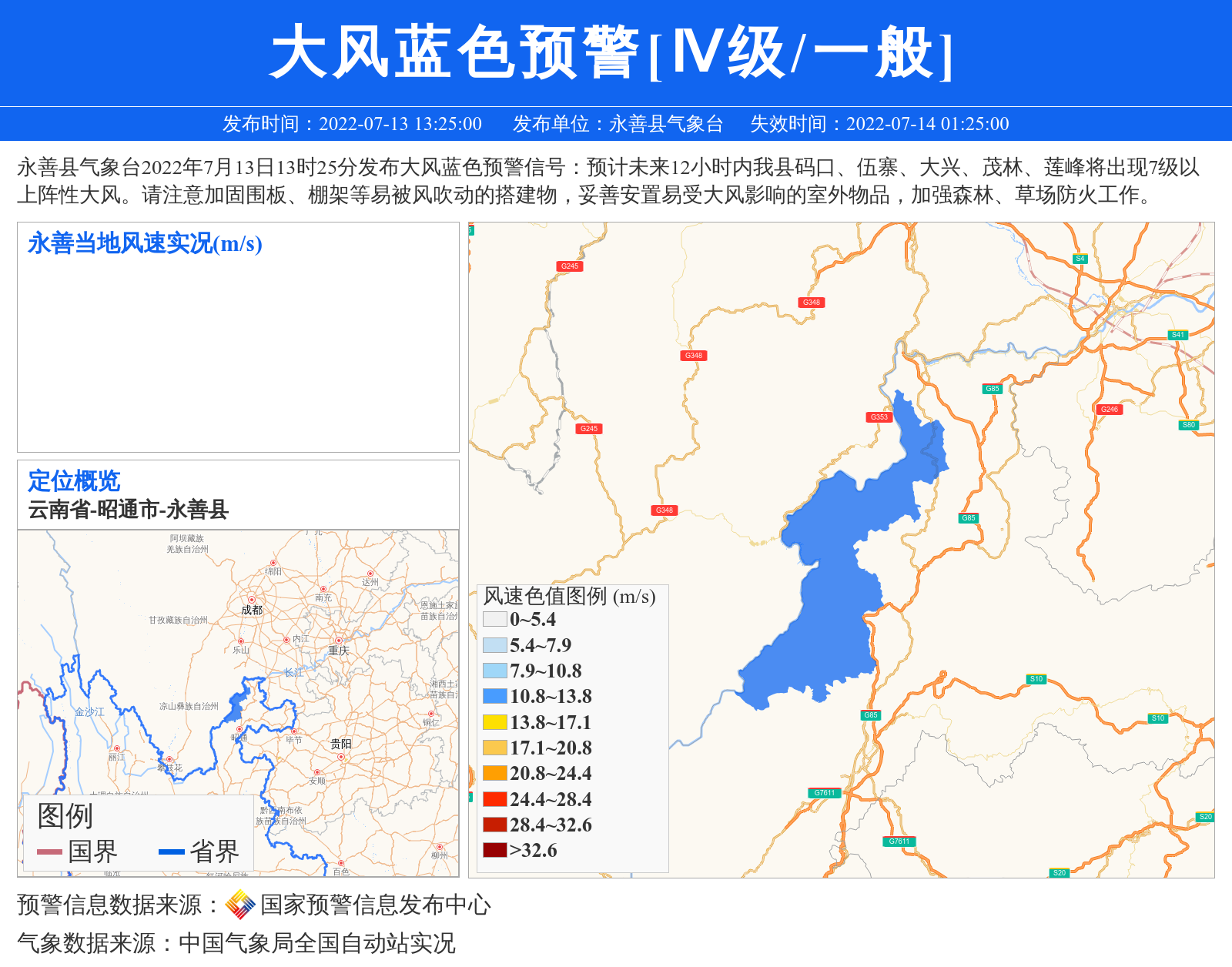Viewport: 1232px width, 967px height.
Task: Select the S4 expressway shield
Action: point(1080,259)
